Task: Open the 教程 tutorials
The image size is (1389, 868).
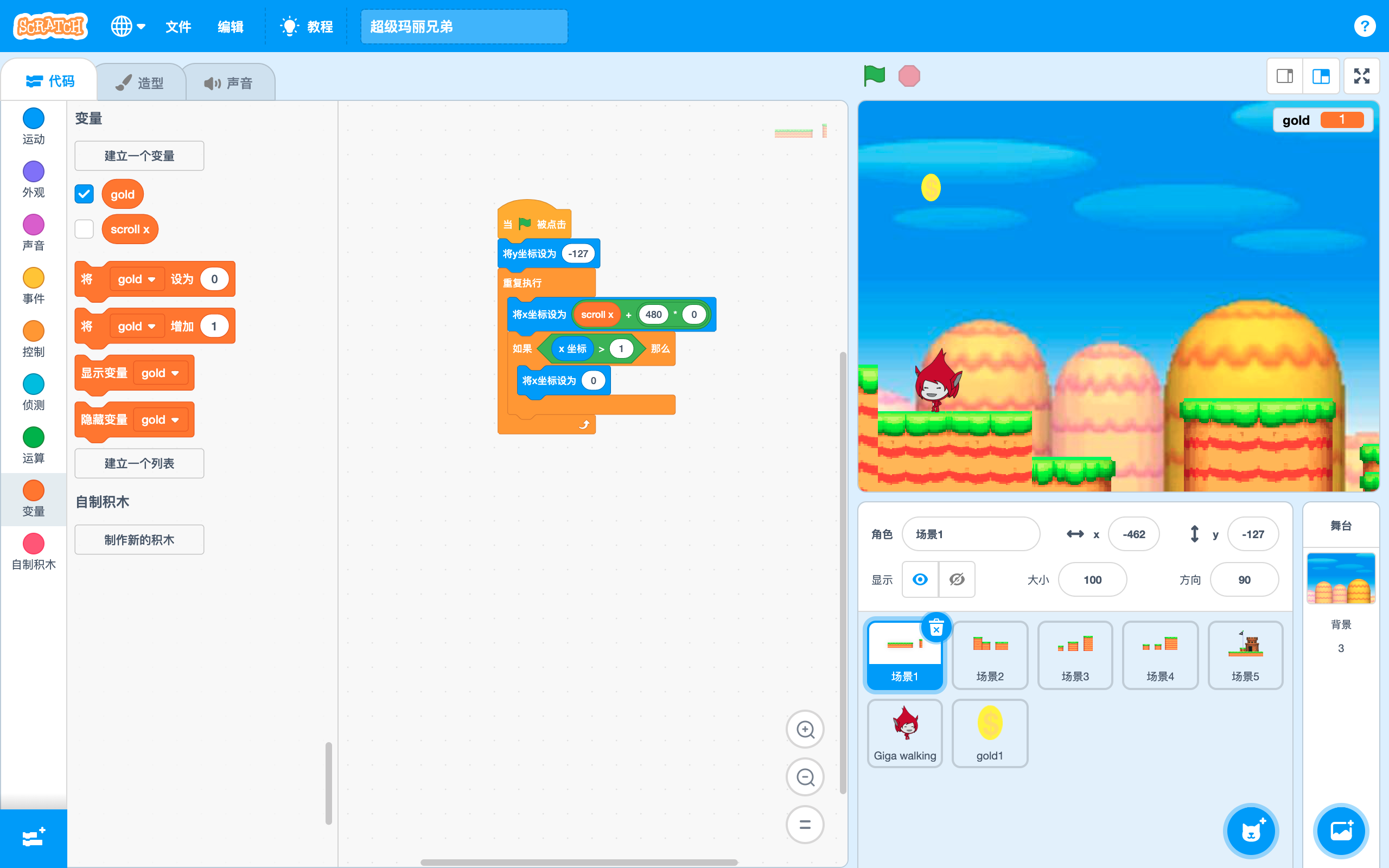Action: 307,27
